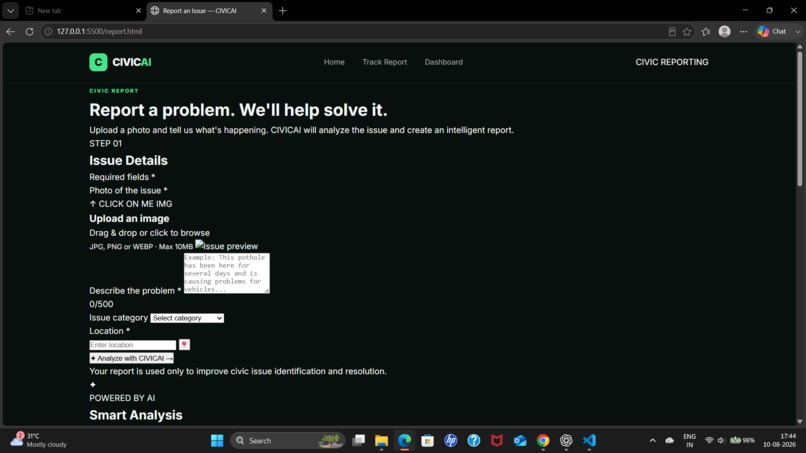Screen dimensions: 806x453
Task: Open Copilot Chat button
Action: click(773, 31)
